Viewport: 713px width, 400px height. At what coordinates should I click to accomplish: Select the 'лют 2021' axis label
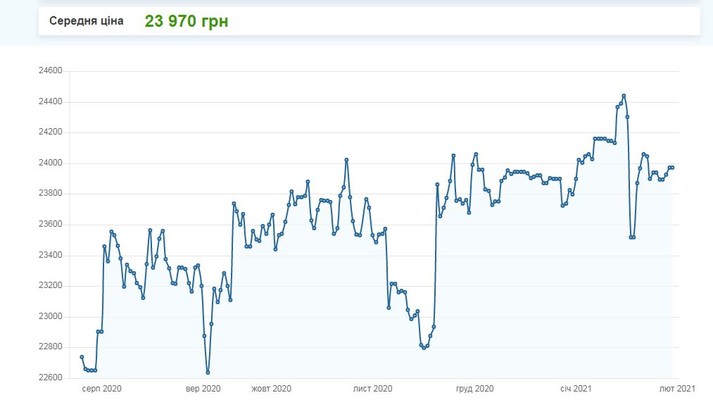pyautogui.click(x=677, y=388)
